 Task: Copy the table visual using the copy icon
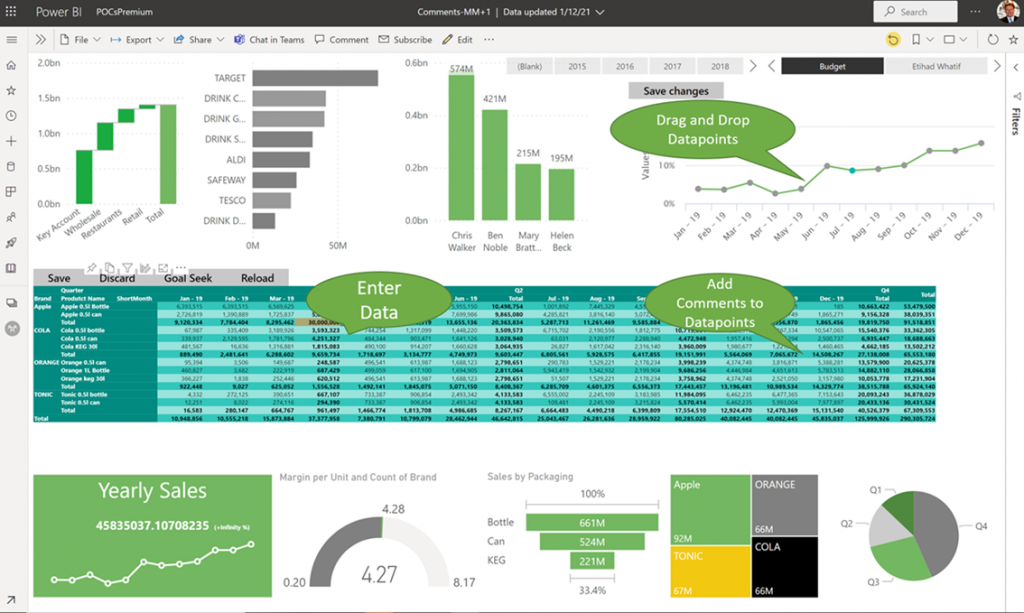click(x=110, y=268)
